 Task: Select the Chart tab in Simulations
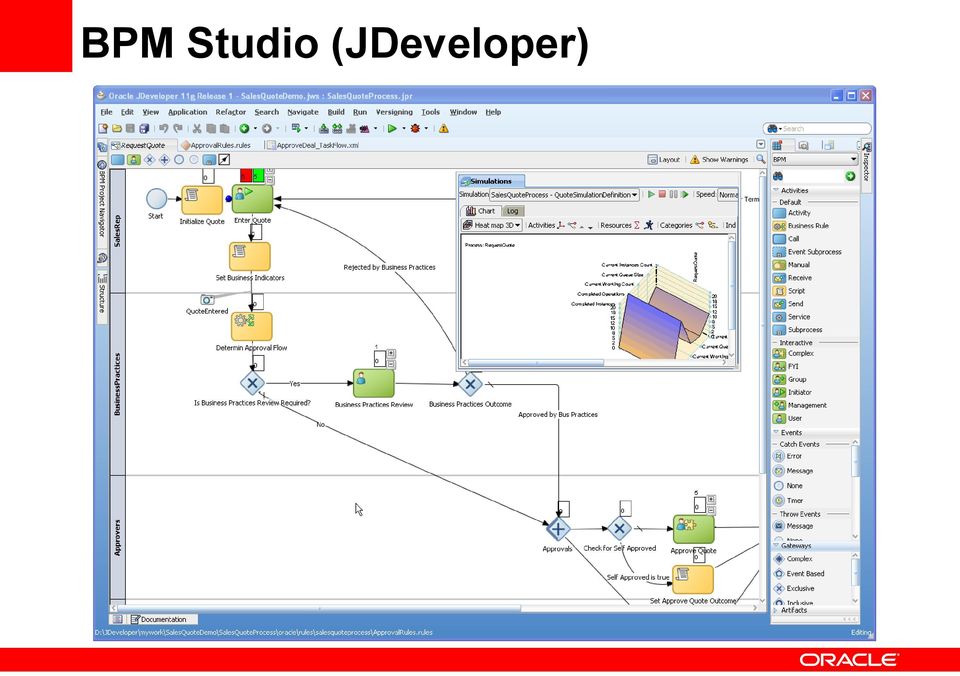click(x=481, y=211)
